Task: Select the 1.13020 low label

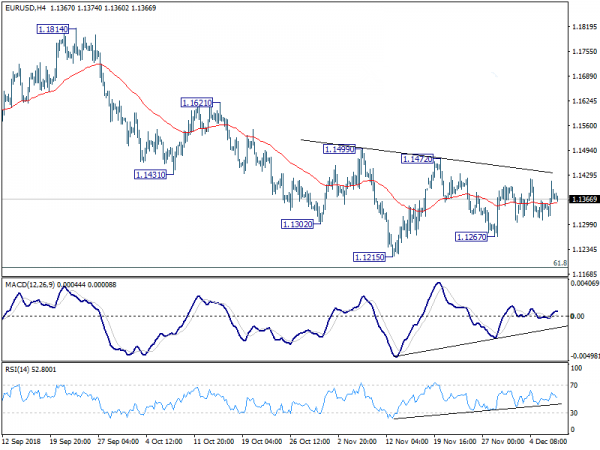Action: click(x=298, y=225)
